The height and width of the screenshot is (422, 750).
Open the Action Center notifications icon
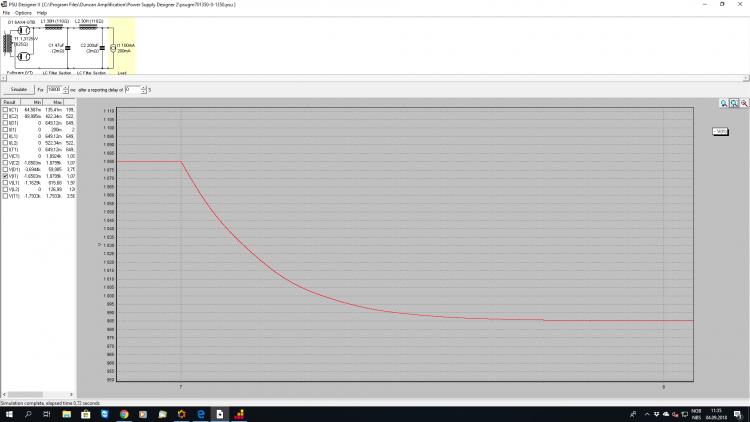pyautogui.click(x=738, y=414)
